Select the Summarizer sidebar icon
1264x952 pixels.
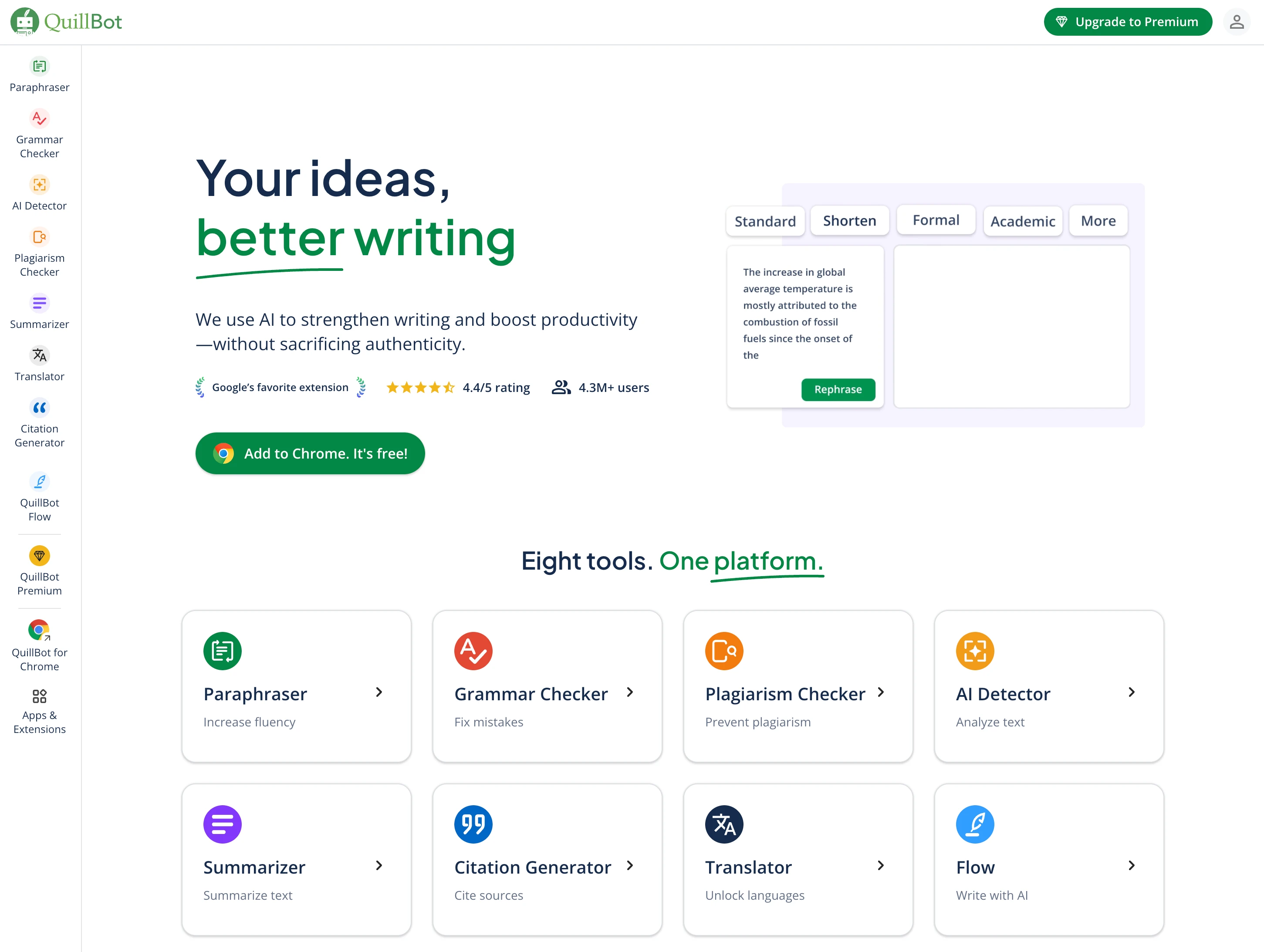40,304
